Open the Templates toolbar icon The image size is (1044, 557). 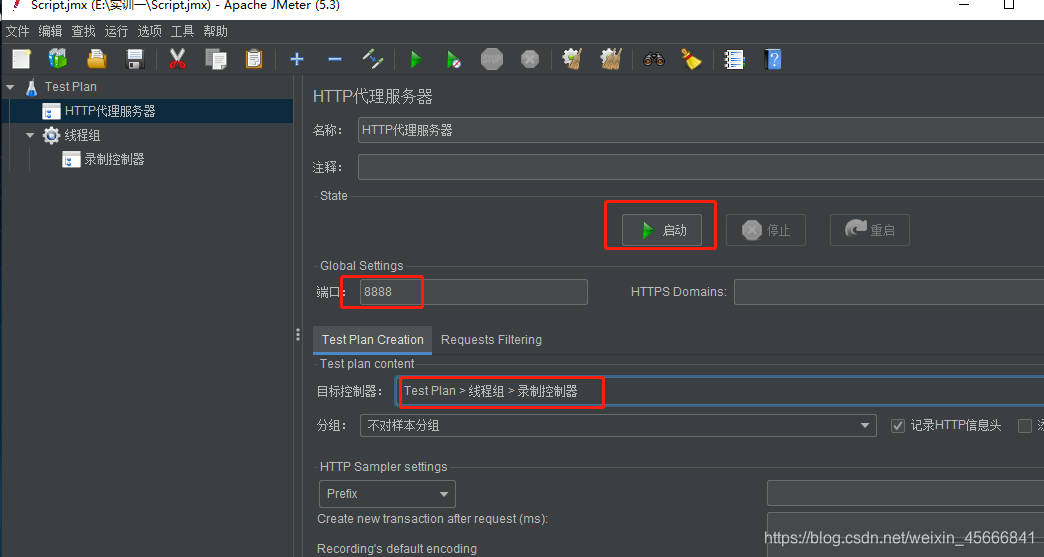[x=59, y=59]
